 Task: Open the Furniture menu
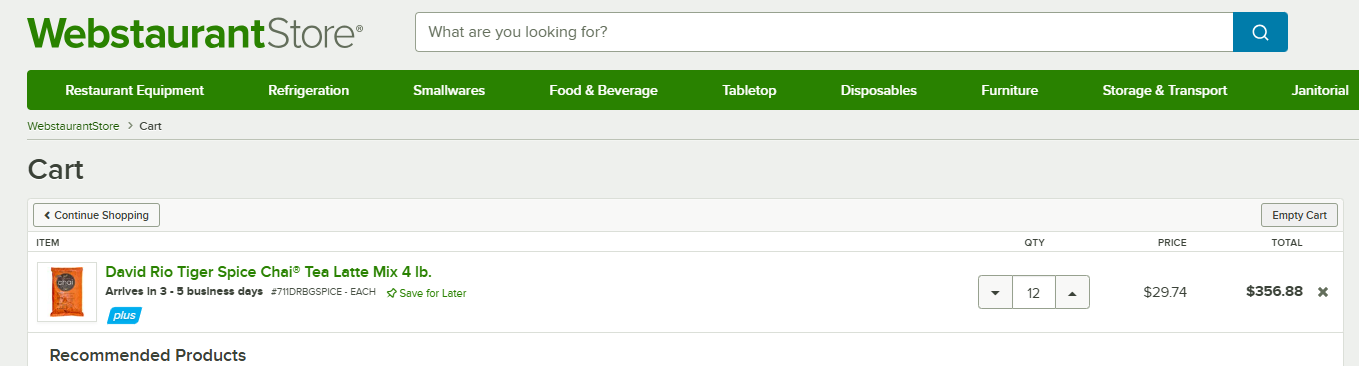(1009, 90)
